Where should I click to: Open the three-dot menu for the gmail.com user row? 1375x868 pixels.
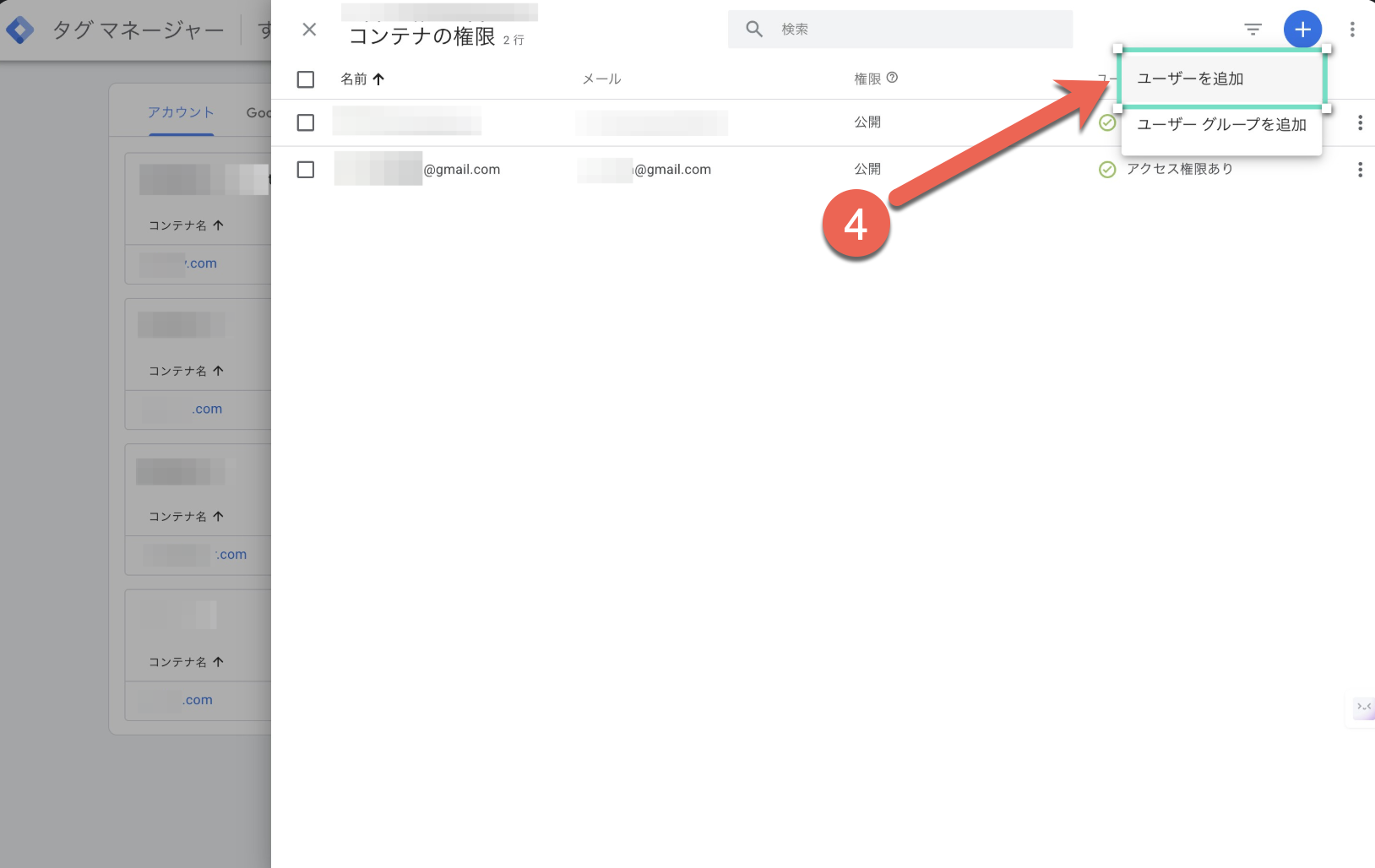[x=1361, y=169]
